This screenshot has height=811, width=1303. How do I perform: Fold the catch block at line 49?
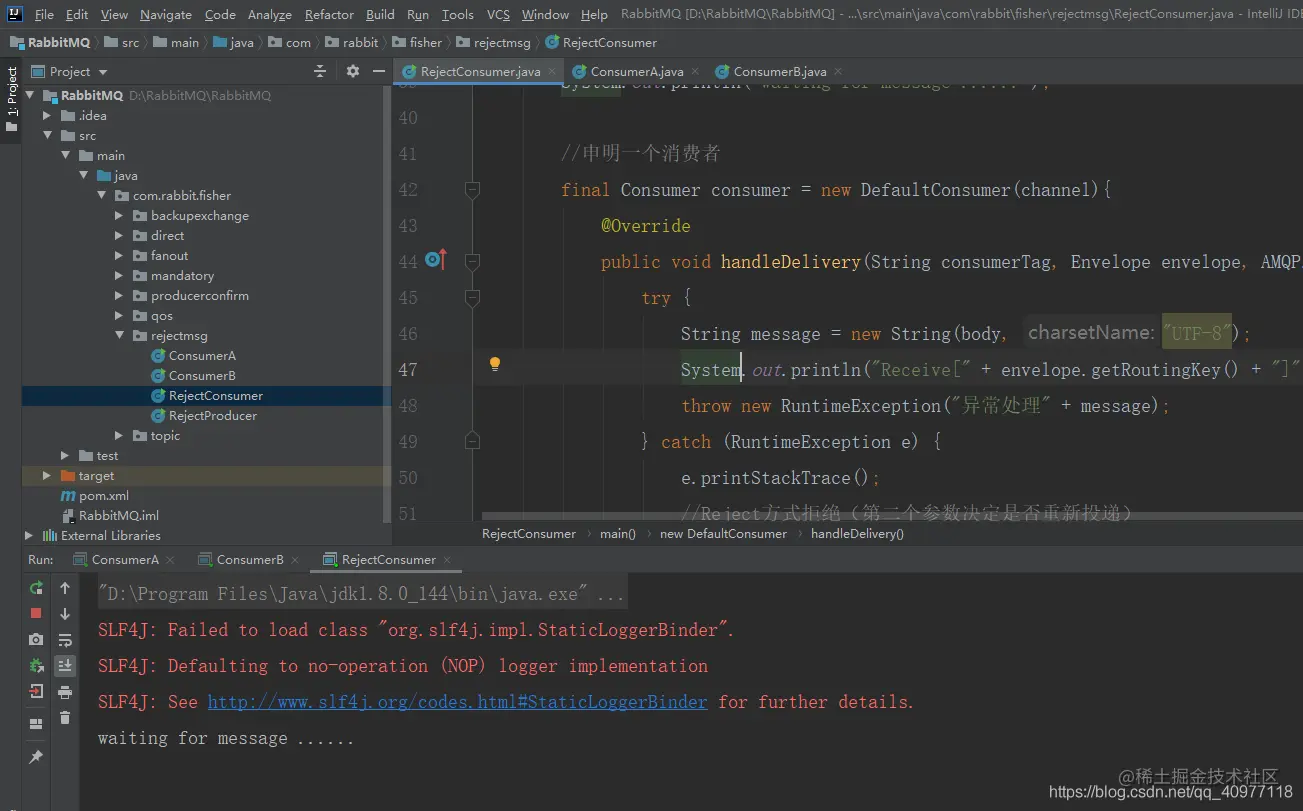pyautogui.click(x=473, y=441)
